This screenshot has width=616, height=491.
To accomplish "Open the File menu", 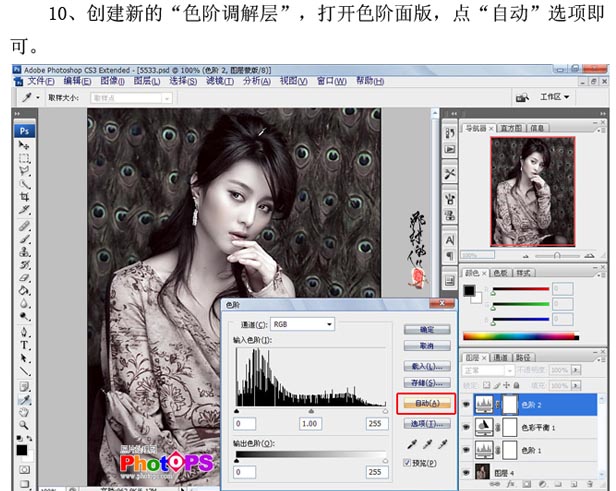I will pyautogui.click(x=40, y=81).
